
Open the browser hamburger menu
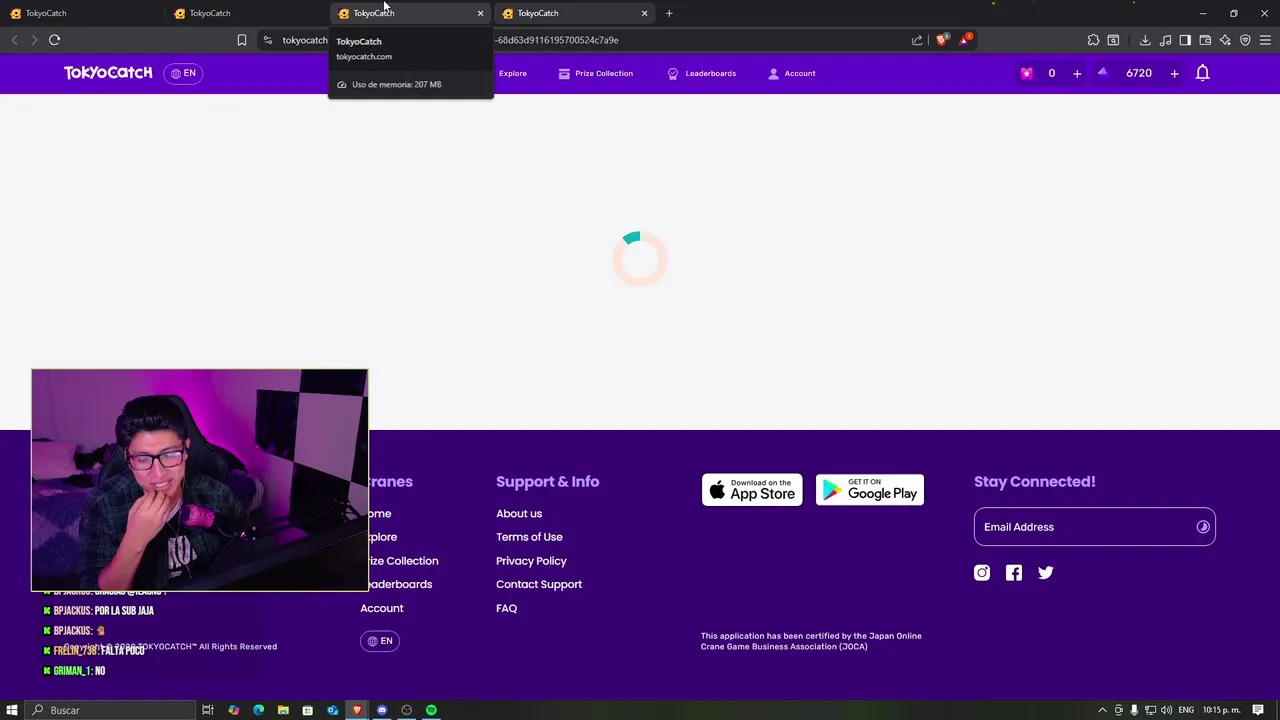1265,40
